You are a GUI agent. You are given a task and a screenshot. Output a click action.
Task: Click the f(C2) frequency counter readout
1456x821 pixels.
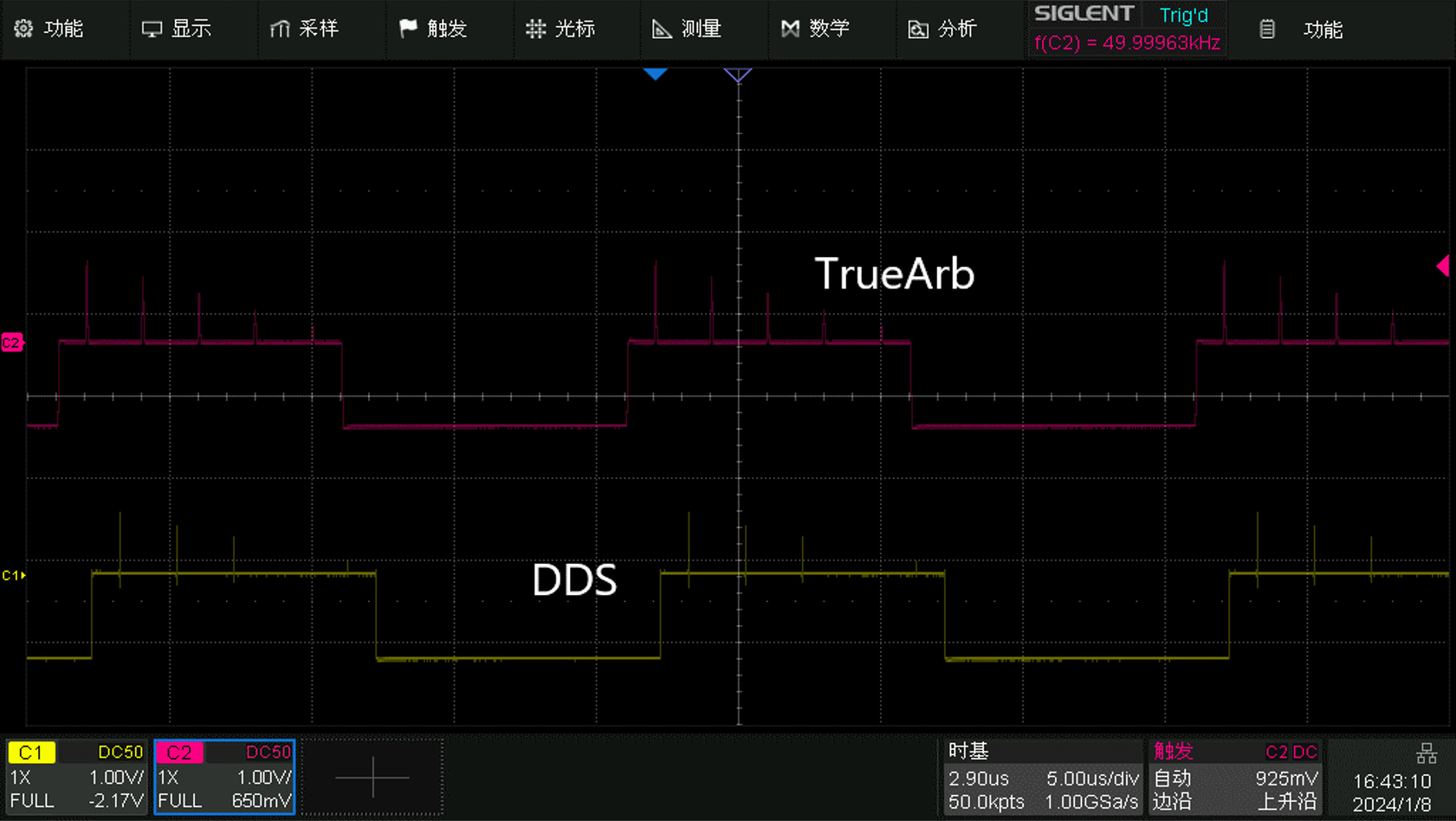(1127, 42)
